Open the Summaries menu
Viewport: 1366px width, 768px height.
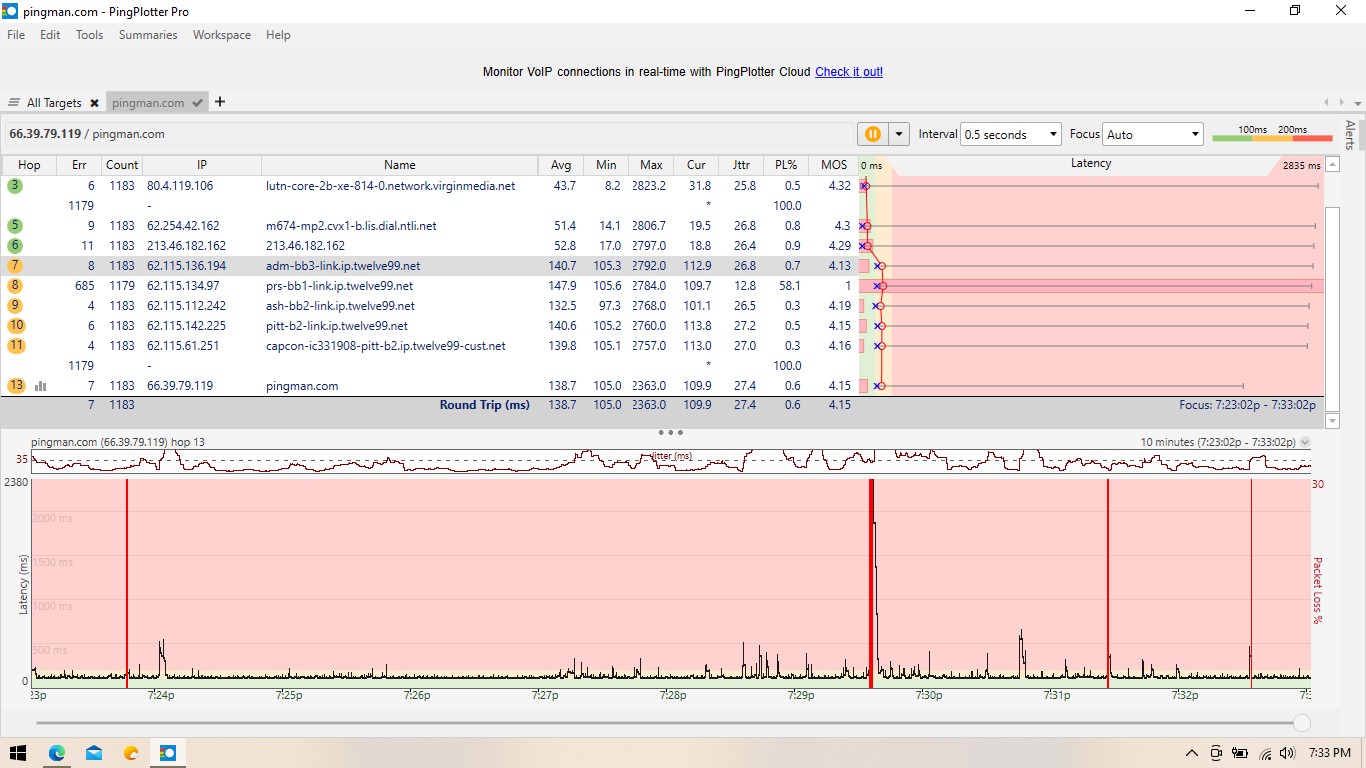click(148, 35)
